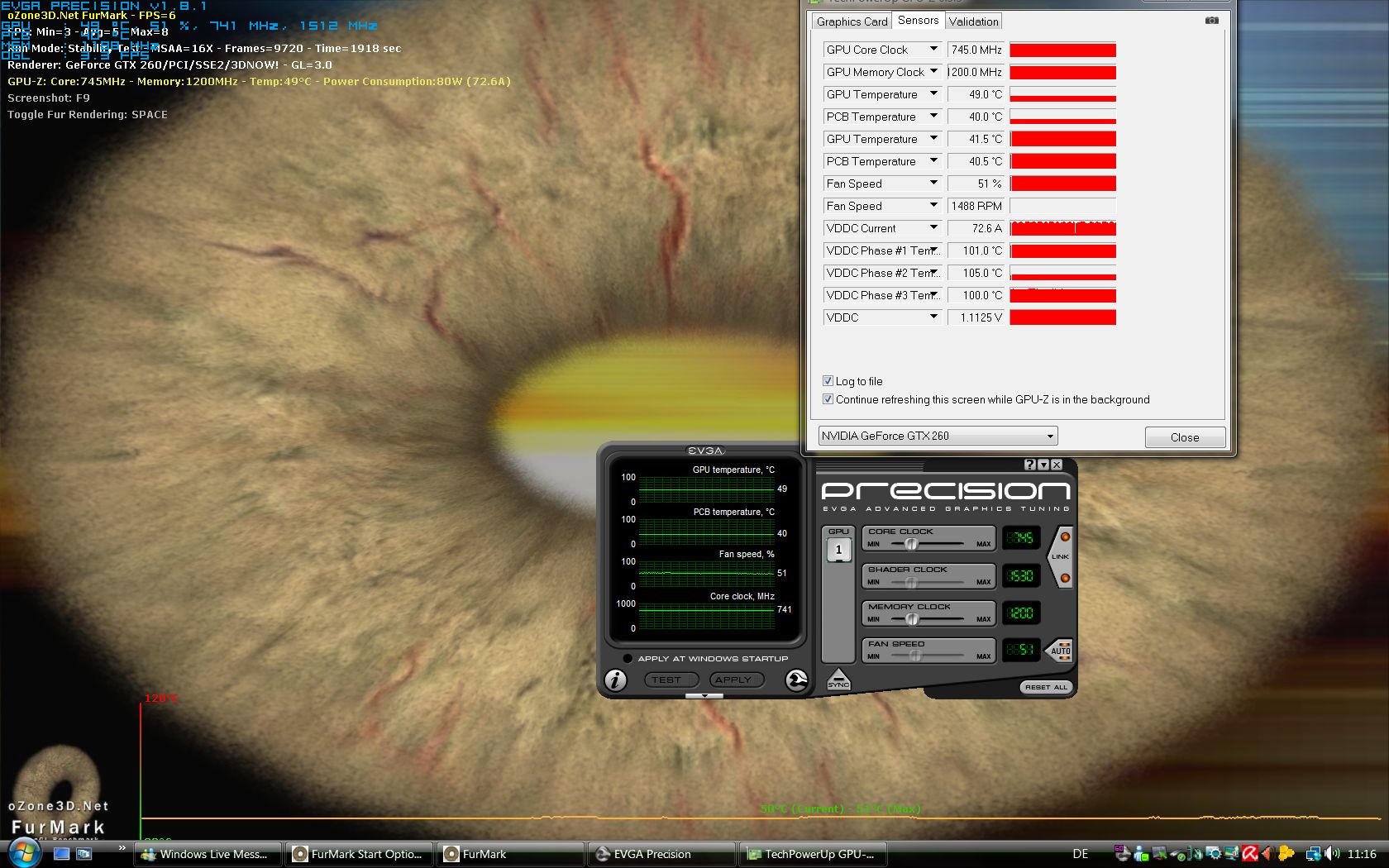Click Show Desktop quick launch icon

coord(61,854)
